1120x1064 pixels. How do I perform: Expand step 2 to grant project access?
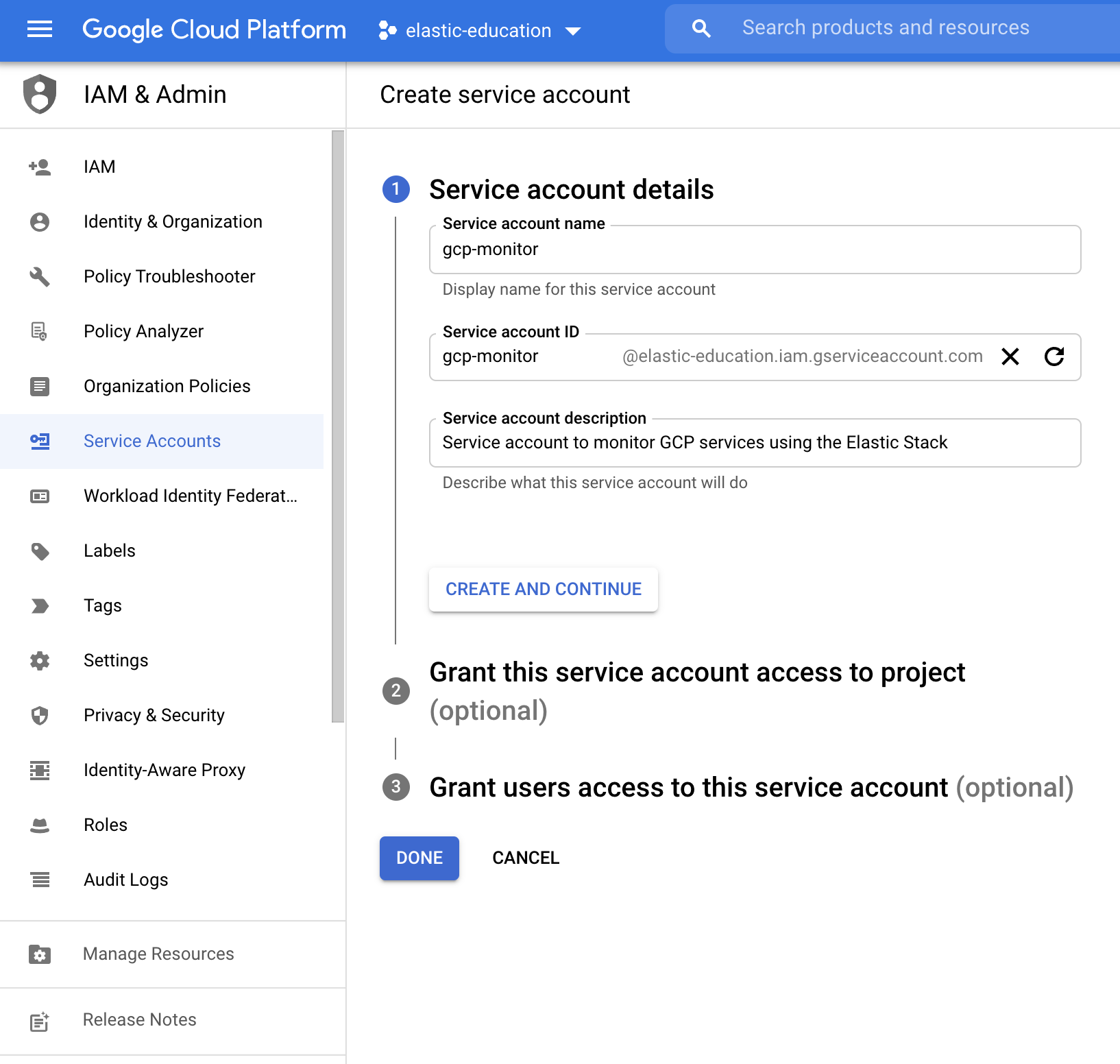696,673
